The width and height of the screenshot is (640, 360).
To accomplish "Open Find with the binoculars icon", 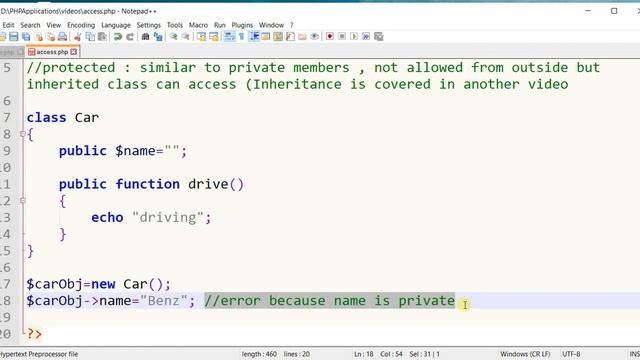I will [145, 37].
